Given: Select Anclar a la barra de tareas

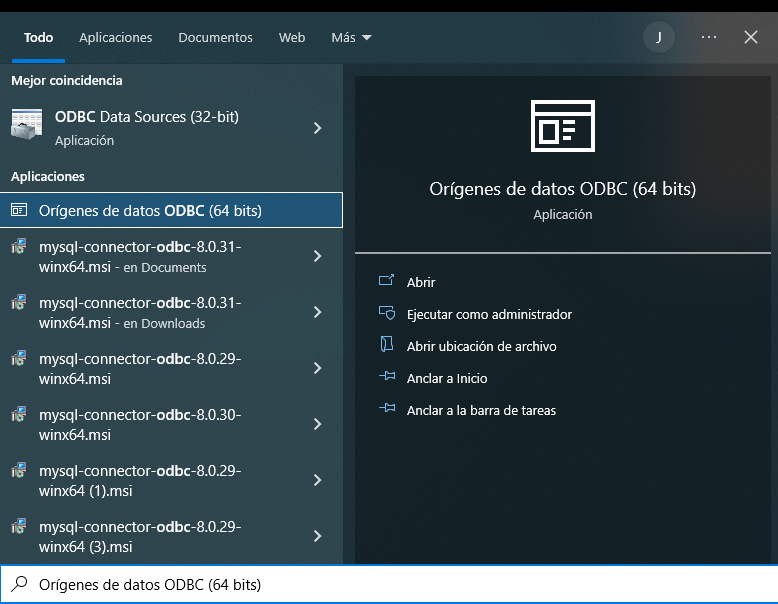Looking at the screenshot, I should pos(481,411).
